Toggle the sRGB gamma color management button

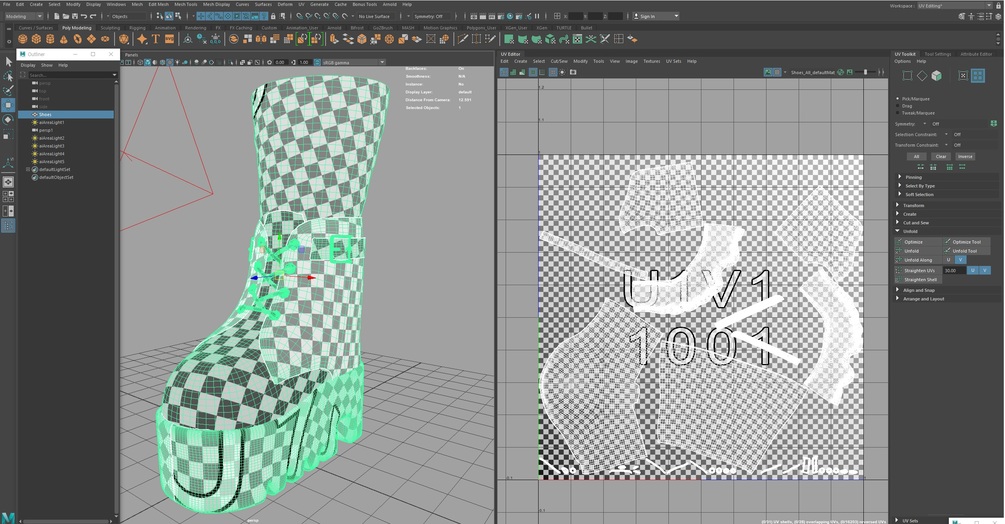pos(315,62)
